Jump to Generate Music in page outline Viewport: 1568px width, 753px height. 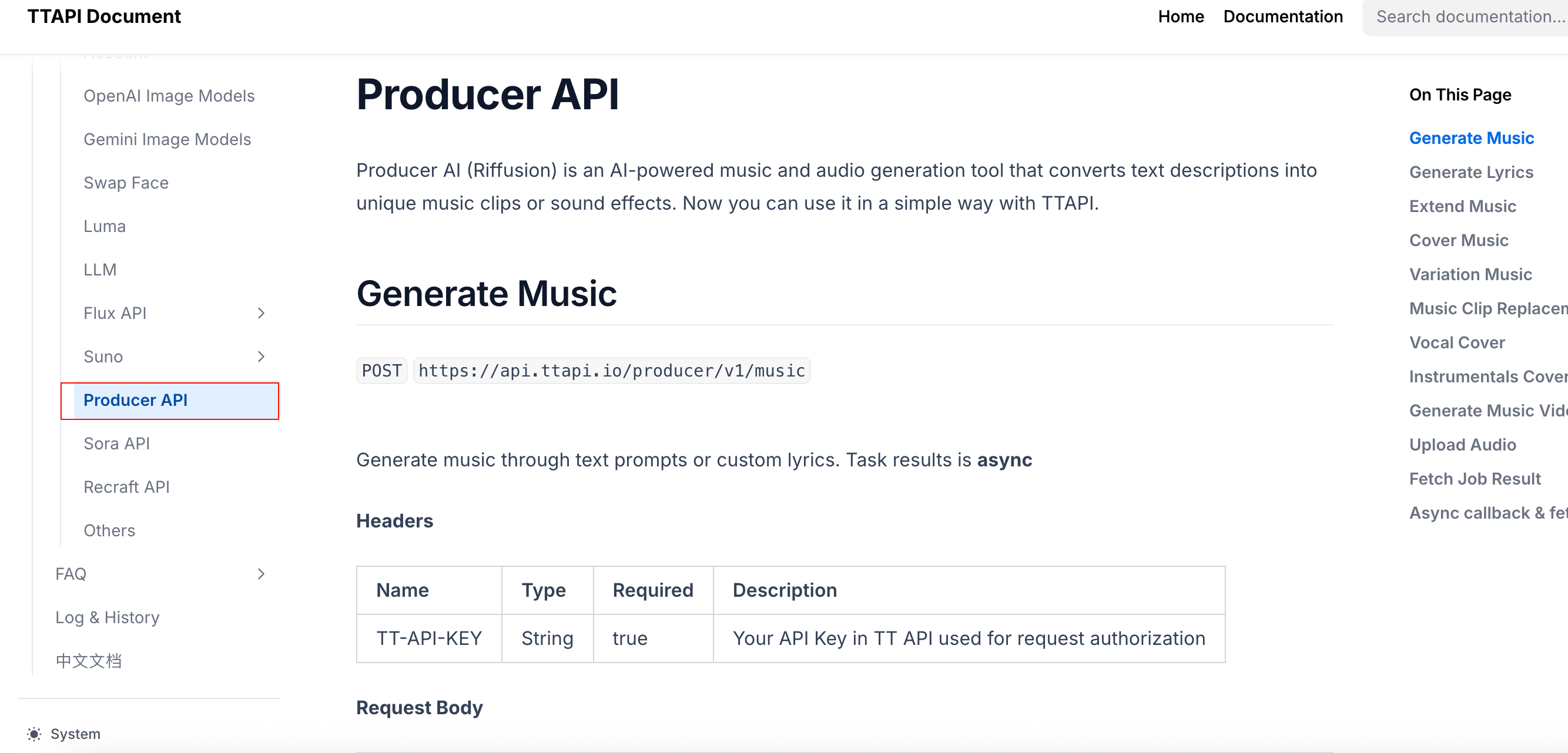pyautogui.click(x=1471, y=138)
